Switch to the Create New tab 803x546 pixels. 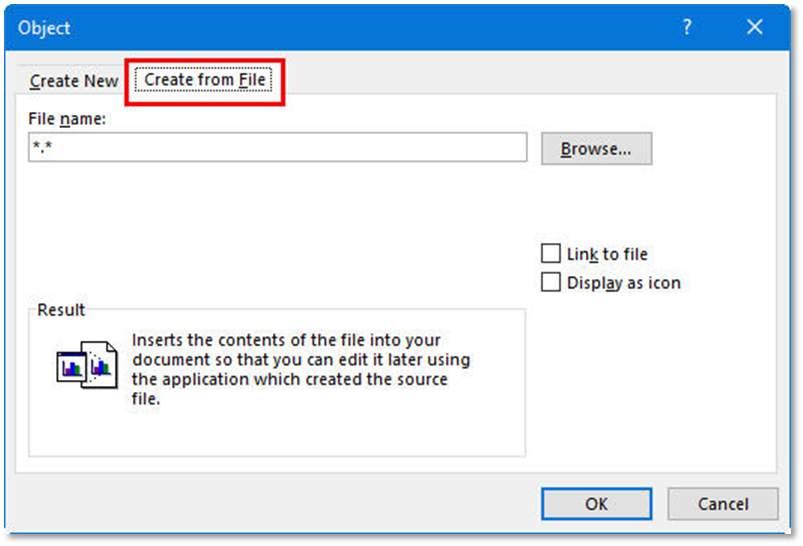click(74, 81)
